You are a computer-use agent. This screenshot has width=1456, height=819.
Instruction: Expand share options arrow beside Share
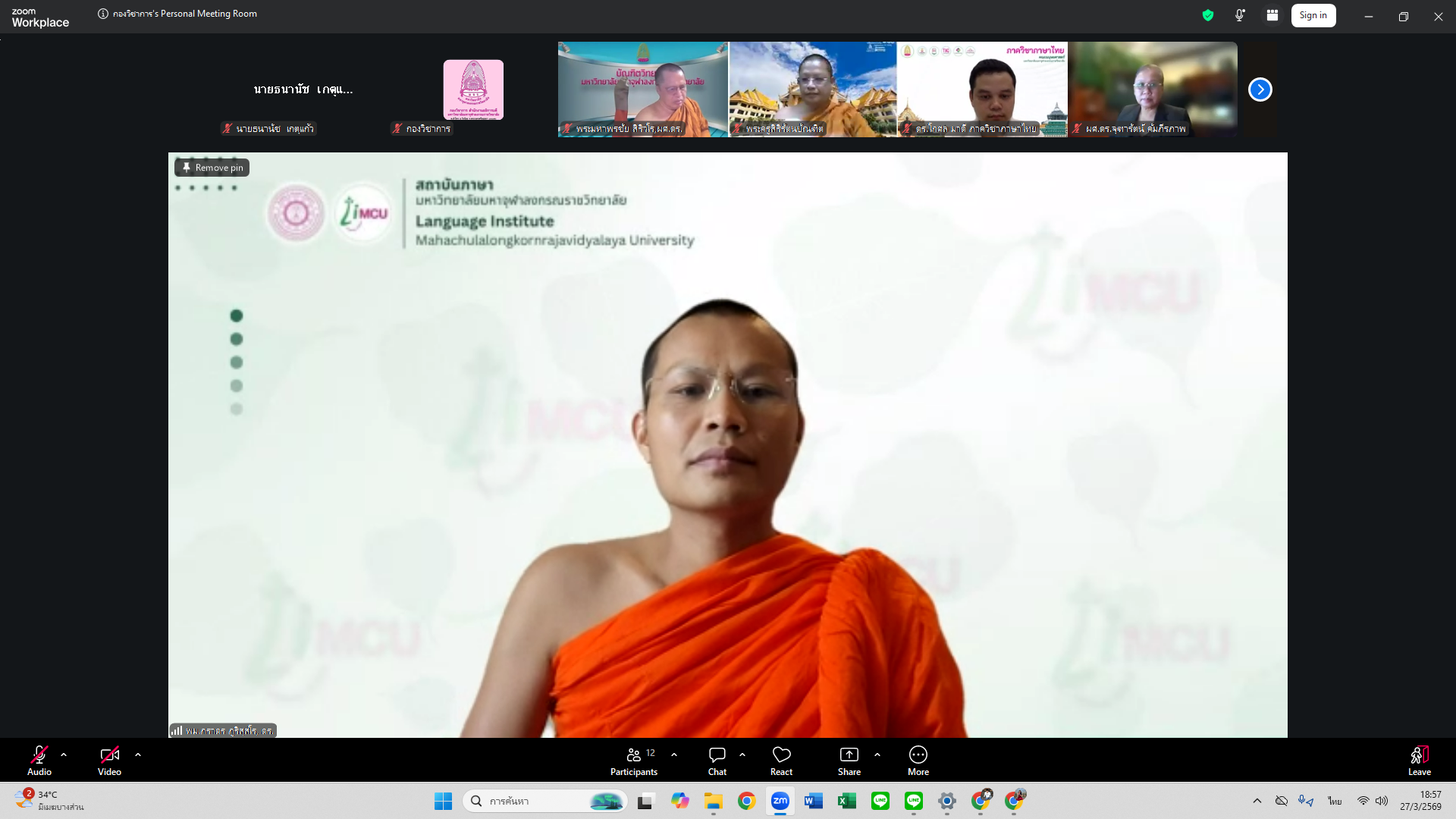[877, 755]
